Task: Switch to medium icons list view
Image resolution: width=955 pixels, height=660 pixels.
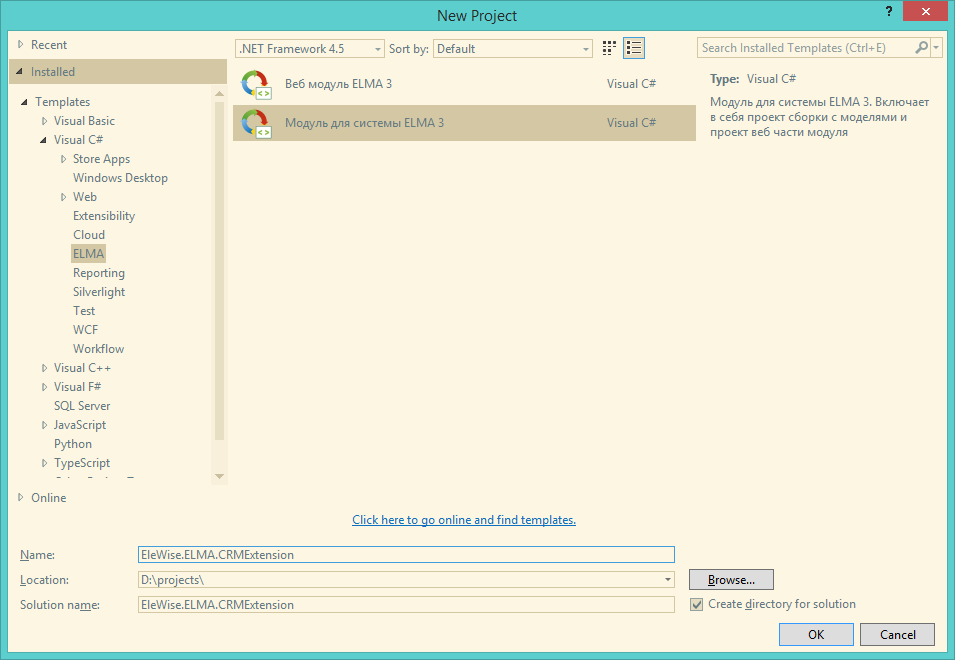Action: [634, 48]
